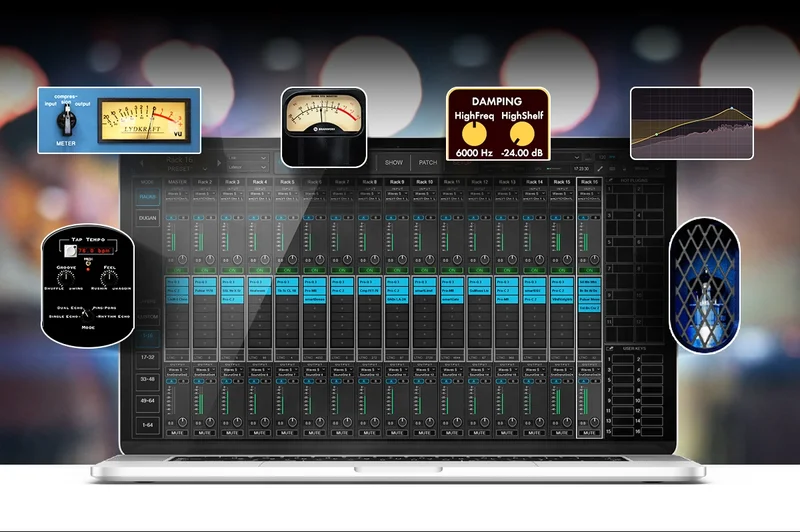Go to next rack with right arrow
Screen dimensions: 800x532
[x=219, y=163]
